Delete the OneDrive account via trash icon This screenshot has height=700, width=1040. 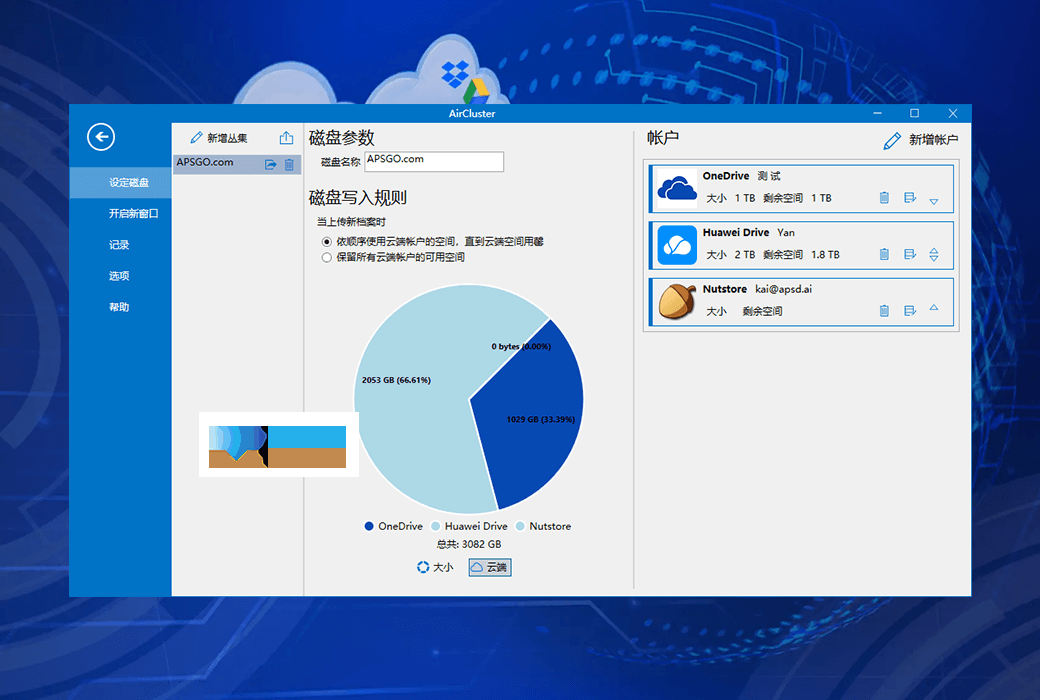pyautogui.click(x=884, y=198)
